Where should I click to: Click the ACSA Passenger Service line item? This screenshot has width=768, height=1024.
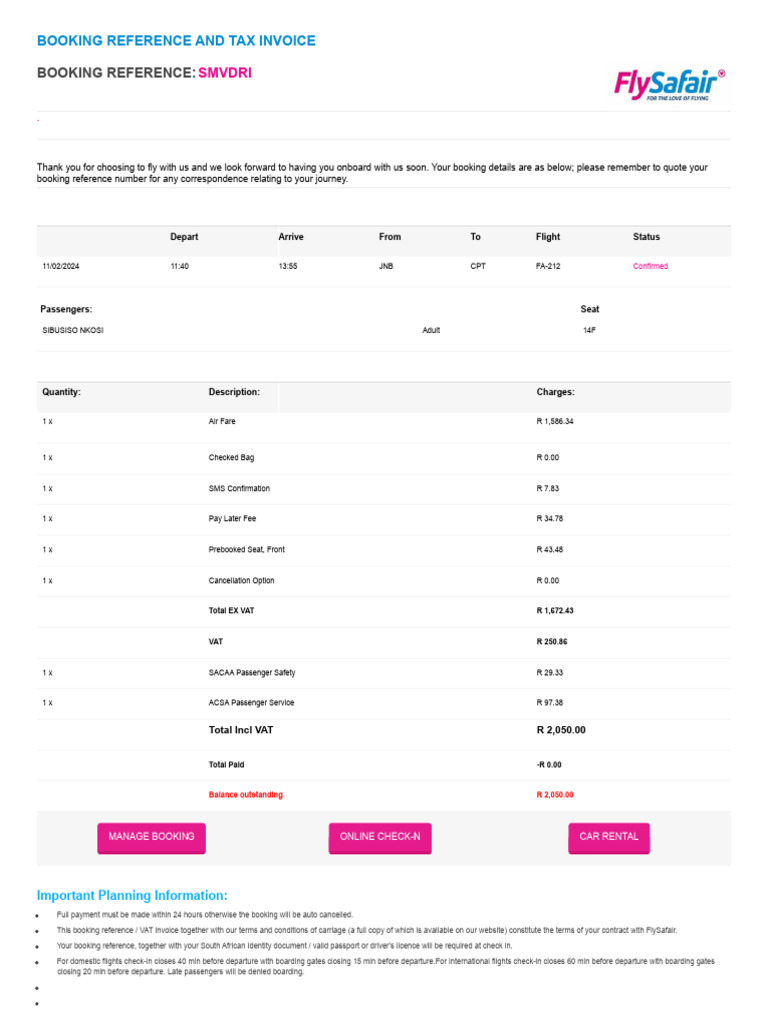(x=251, y=703)
